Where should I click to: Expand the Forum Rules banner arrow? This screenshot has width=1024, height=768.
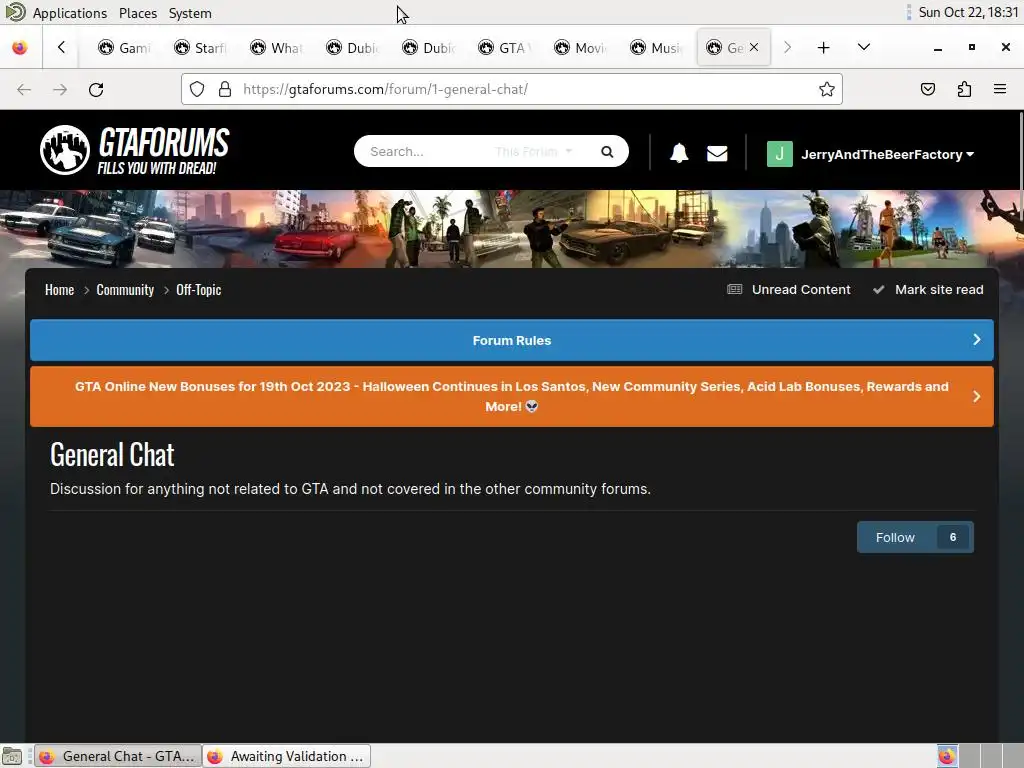pos(977,340)
